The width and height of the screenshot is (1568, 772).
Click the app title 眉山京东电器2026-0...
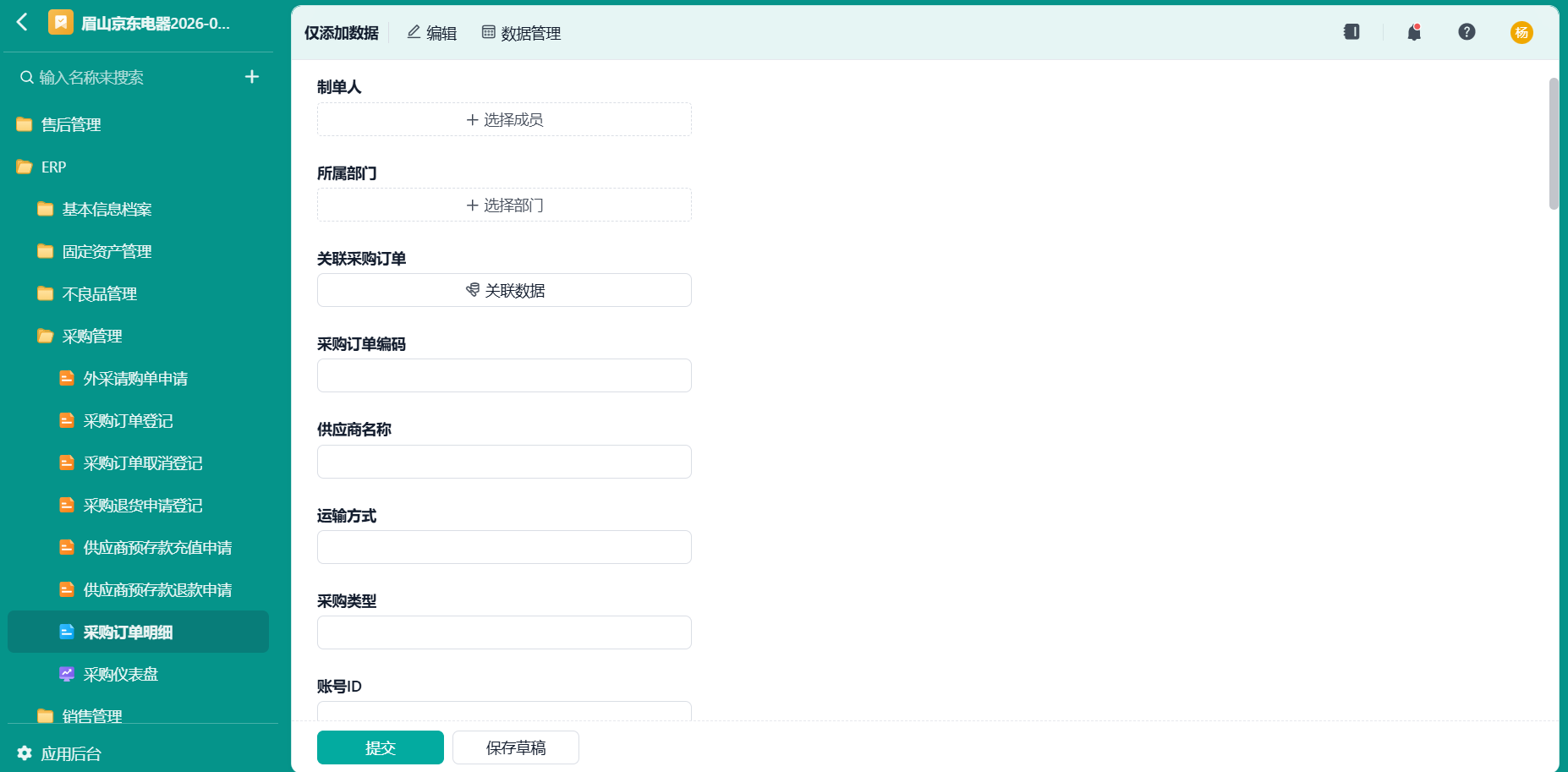click(x=156, y=23)
